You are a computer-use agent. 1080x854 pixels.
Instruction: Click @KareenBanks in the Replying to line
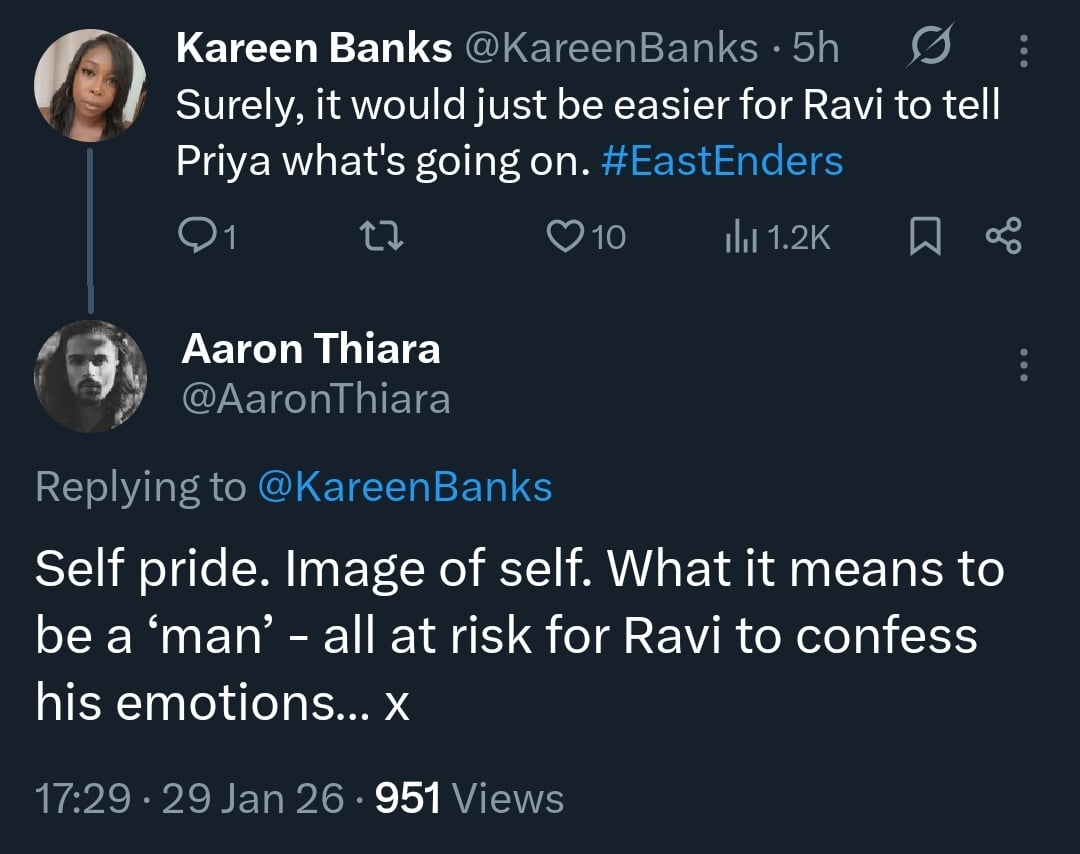coord(404,487)
